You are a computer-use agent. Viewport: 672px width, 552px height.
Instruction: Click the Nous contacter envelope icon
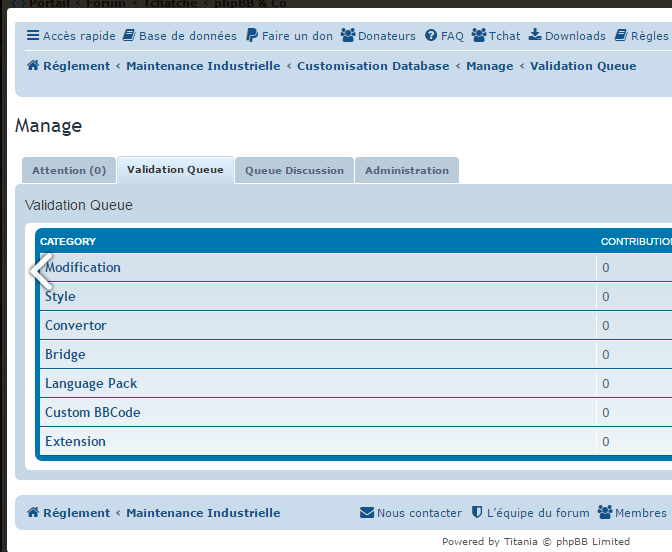[x=366, y=513]
